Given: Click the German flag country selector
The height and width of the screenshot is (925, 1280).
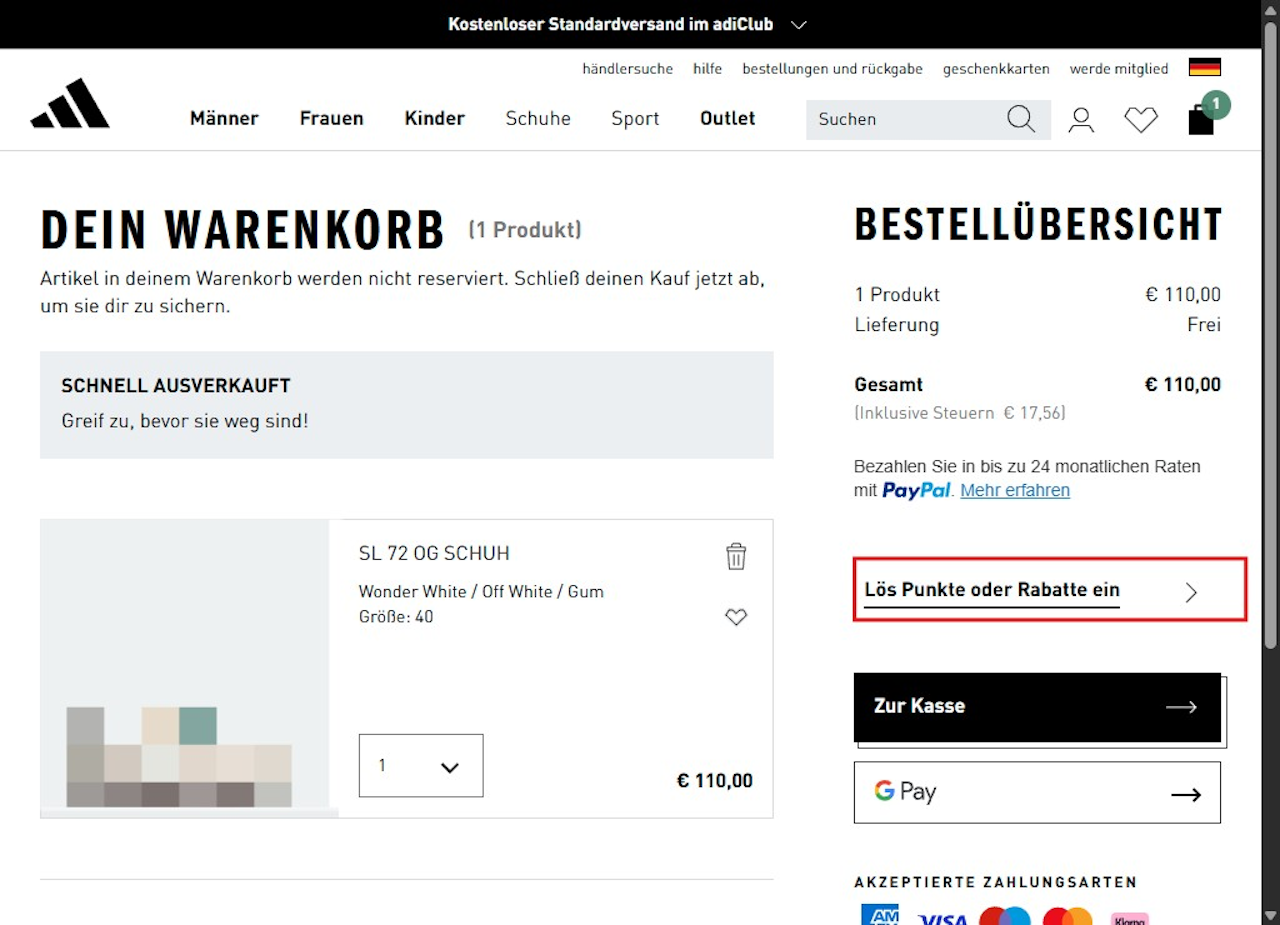Looking at the screenshot, I should click(1205, 68).
